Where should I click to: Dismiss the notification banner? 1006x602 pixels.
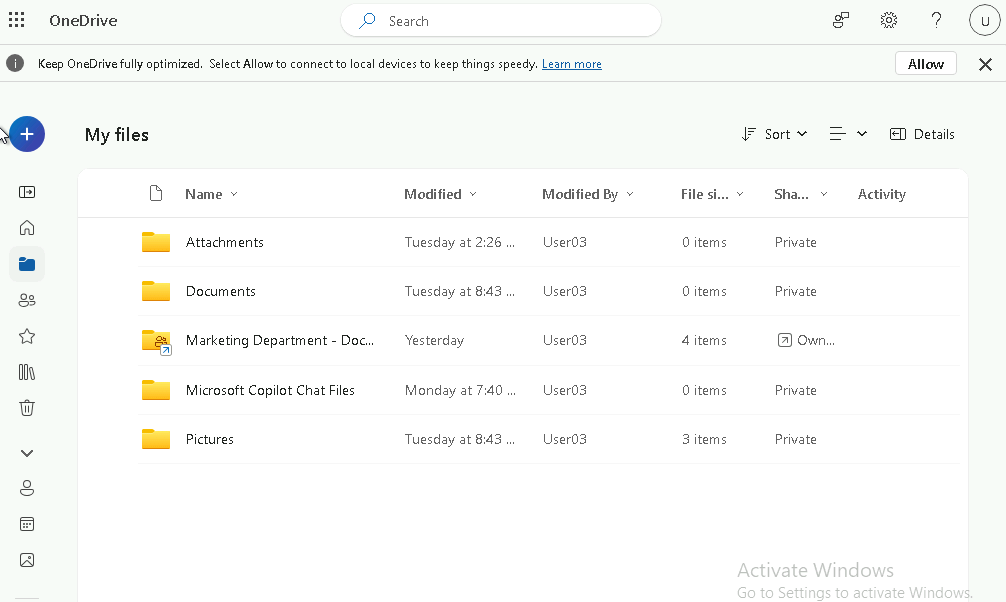tap(985, 64)
